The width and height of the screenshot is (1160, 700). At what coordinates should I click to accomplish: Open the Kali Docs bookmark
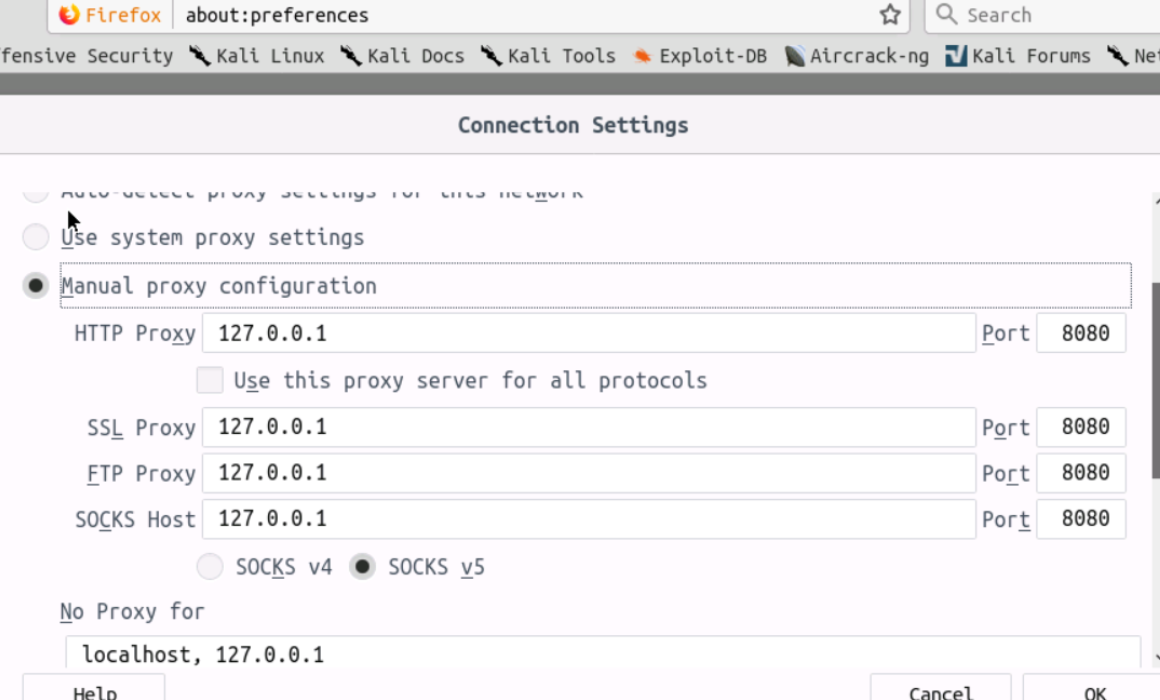402,56
